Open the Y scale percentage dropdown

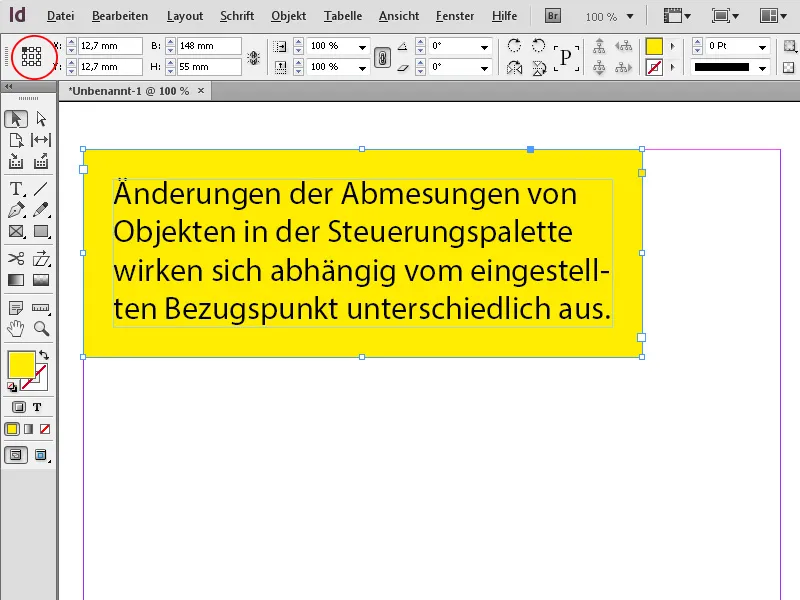click(x=362, y=68)
